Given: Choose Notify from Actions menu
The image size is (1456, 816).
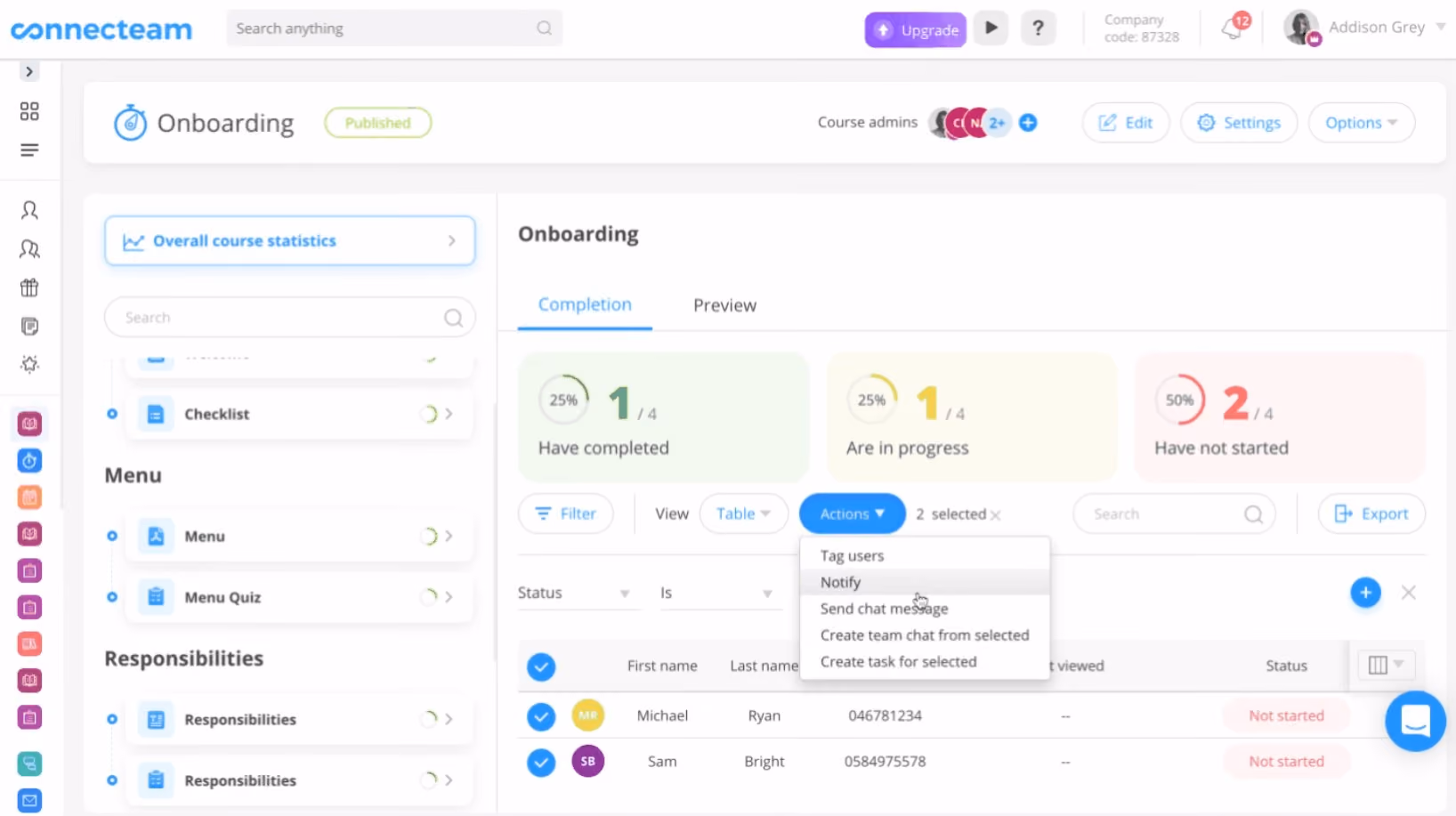Looking at the screenshot, I should (x=925, y=582).
